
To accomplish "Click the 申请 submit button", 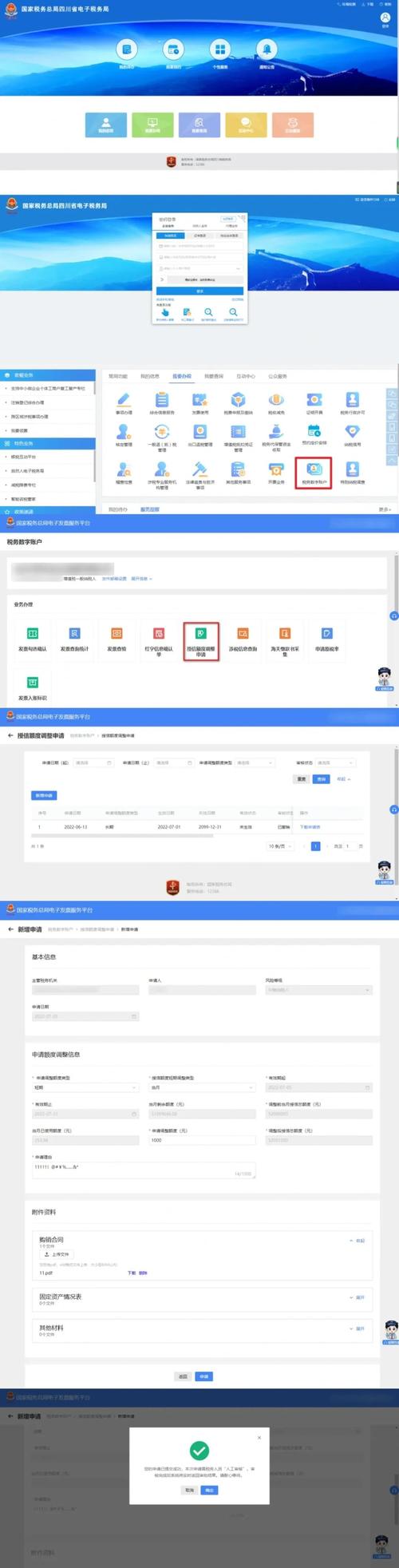I will pos(204,1376).
